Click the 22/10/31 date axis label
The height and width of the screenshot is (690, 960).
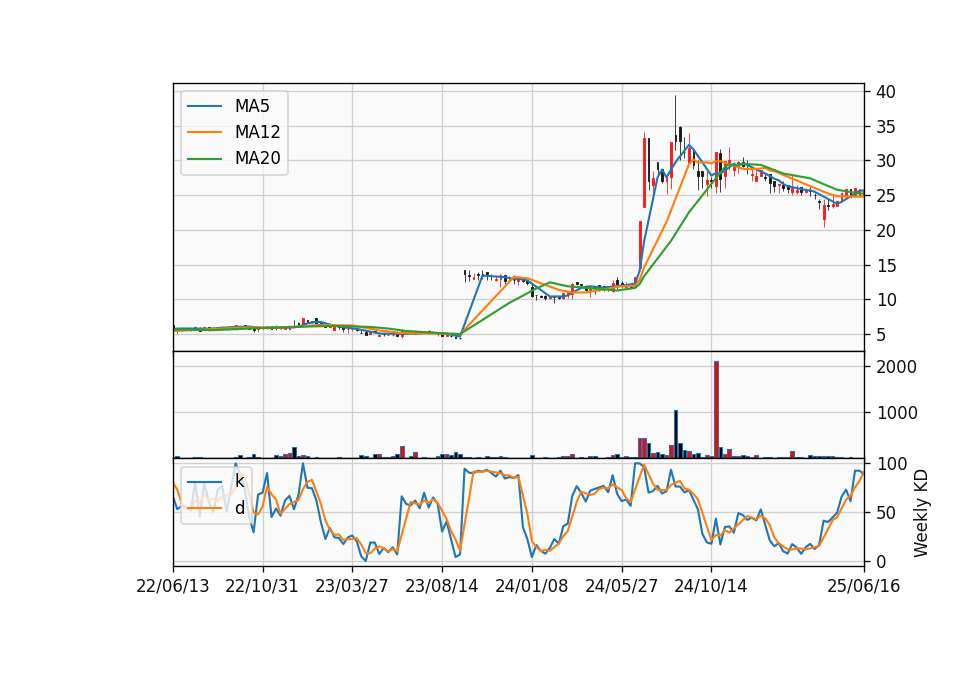(x=262, y=586)
